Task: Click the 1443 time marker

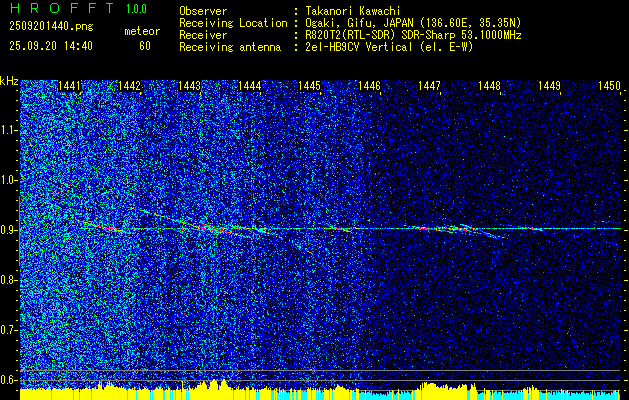Action: pyautogui.click(x=189, y=85)
